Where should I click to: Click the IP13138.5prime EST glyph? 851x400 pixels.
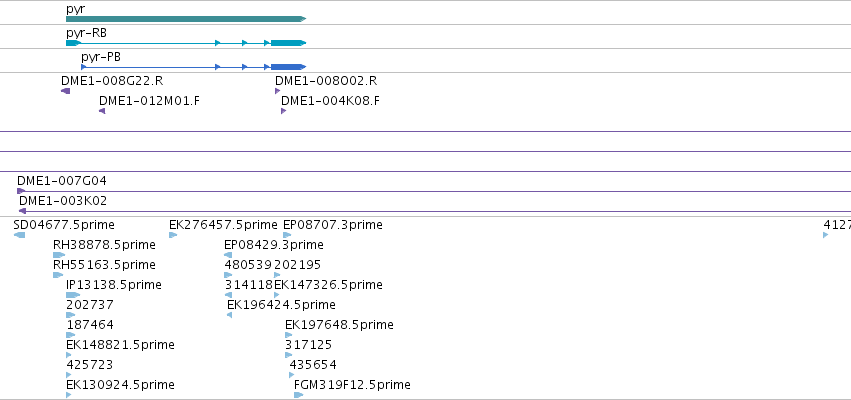pyautogui.click(x=73, y=295)
